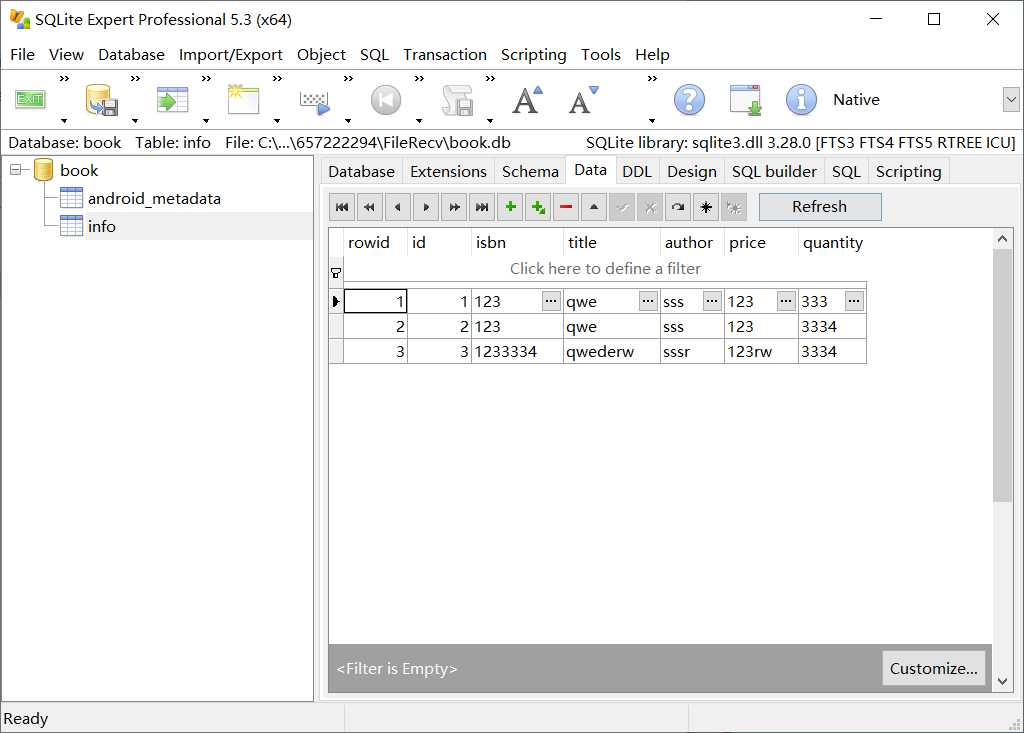
Task: Click the execute SQL toolbar icon with blue arrow
Action: tap(314, 101)
